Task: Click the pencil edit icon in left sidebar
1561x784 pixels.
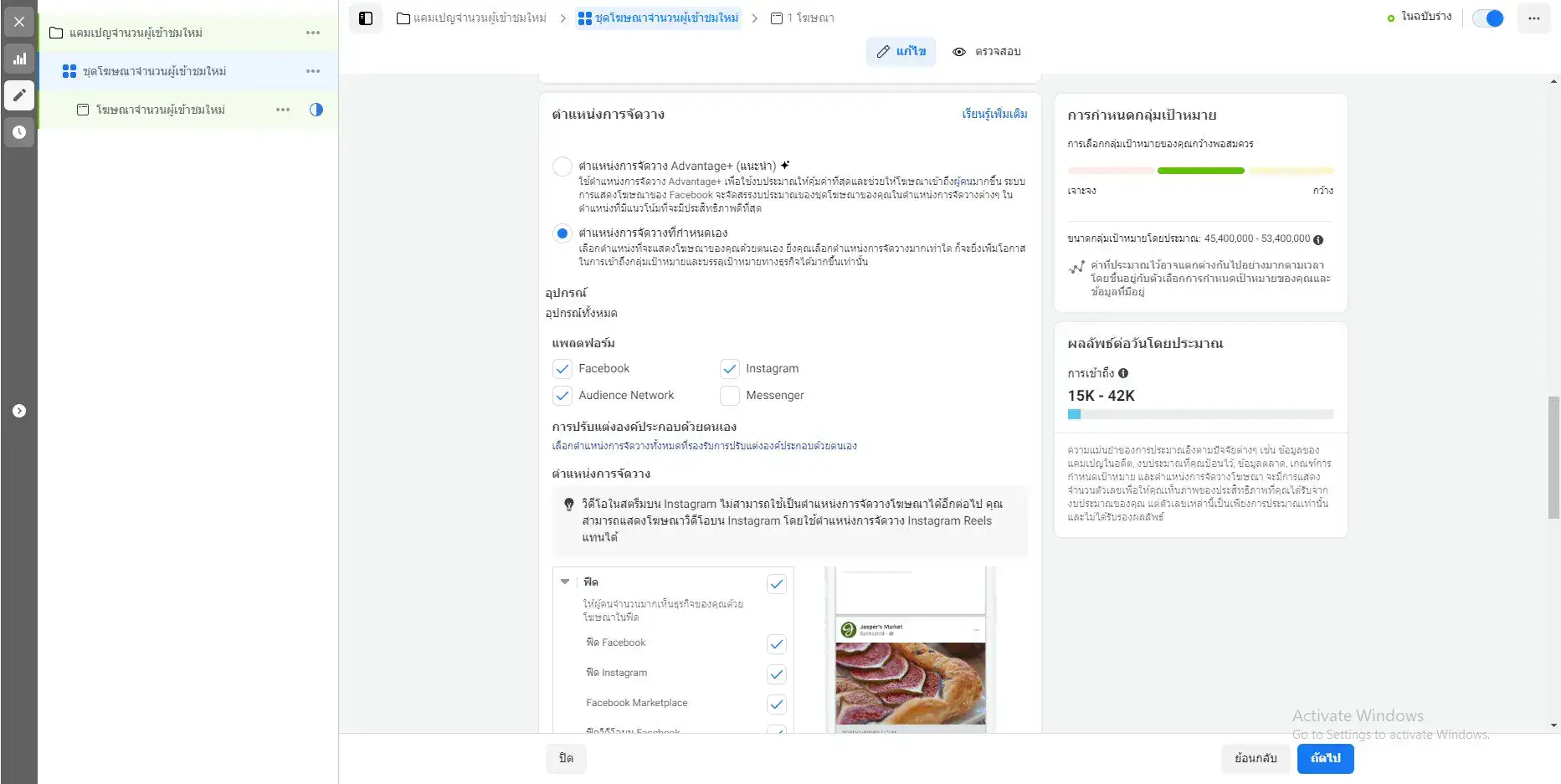Action: 19,95
